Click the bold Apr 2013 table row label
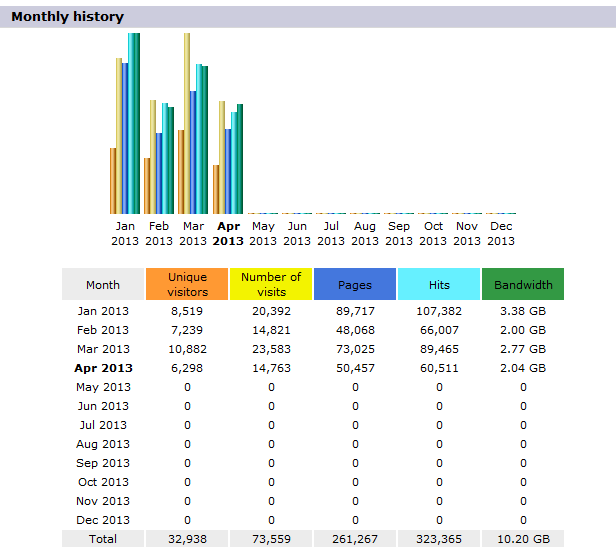This screenshot has width=616, height=553. coord(103,368)
